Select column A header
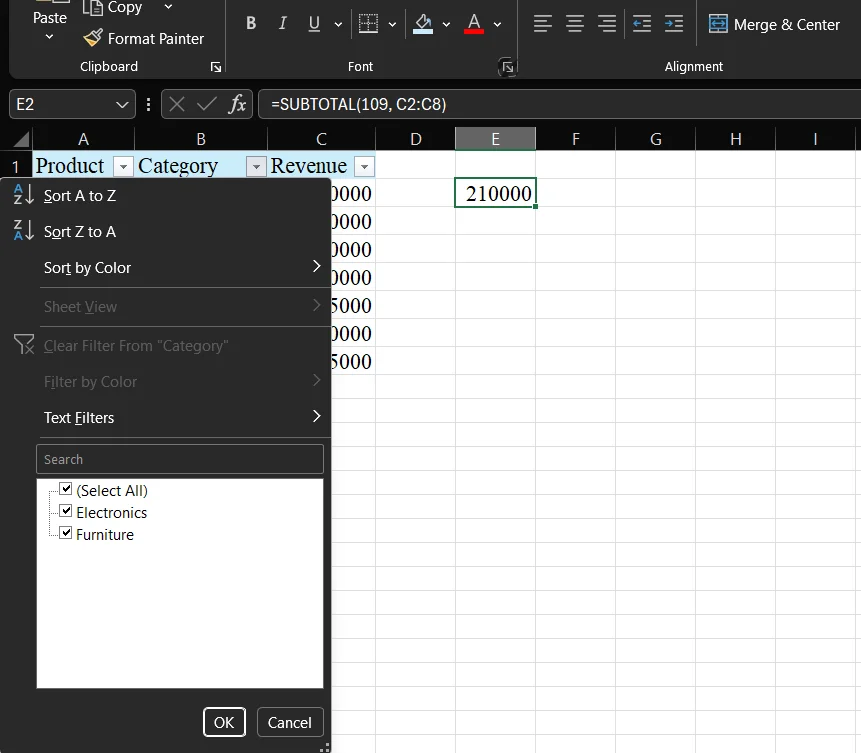 (x=83, y=139)
